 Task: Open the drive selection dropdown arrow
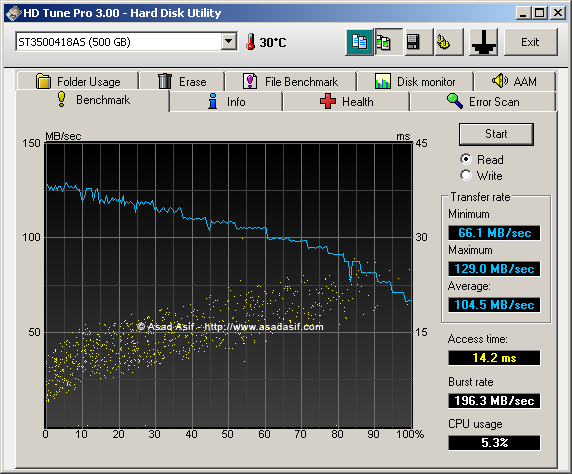[x=229, y=42]
